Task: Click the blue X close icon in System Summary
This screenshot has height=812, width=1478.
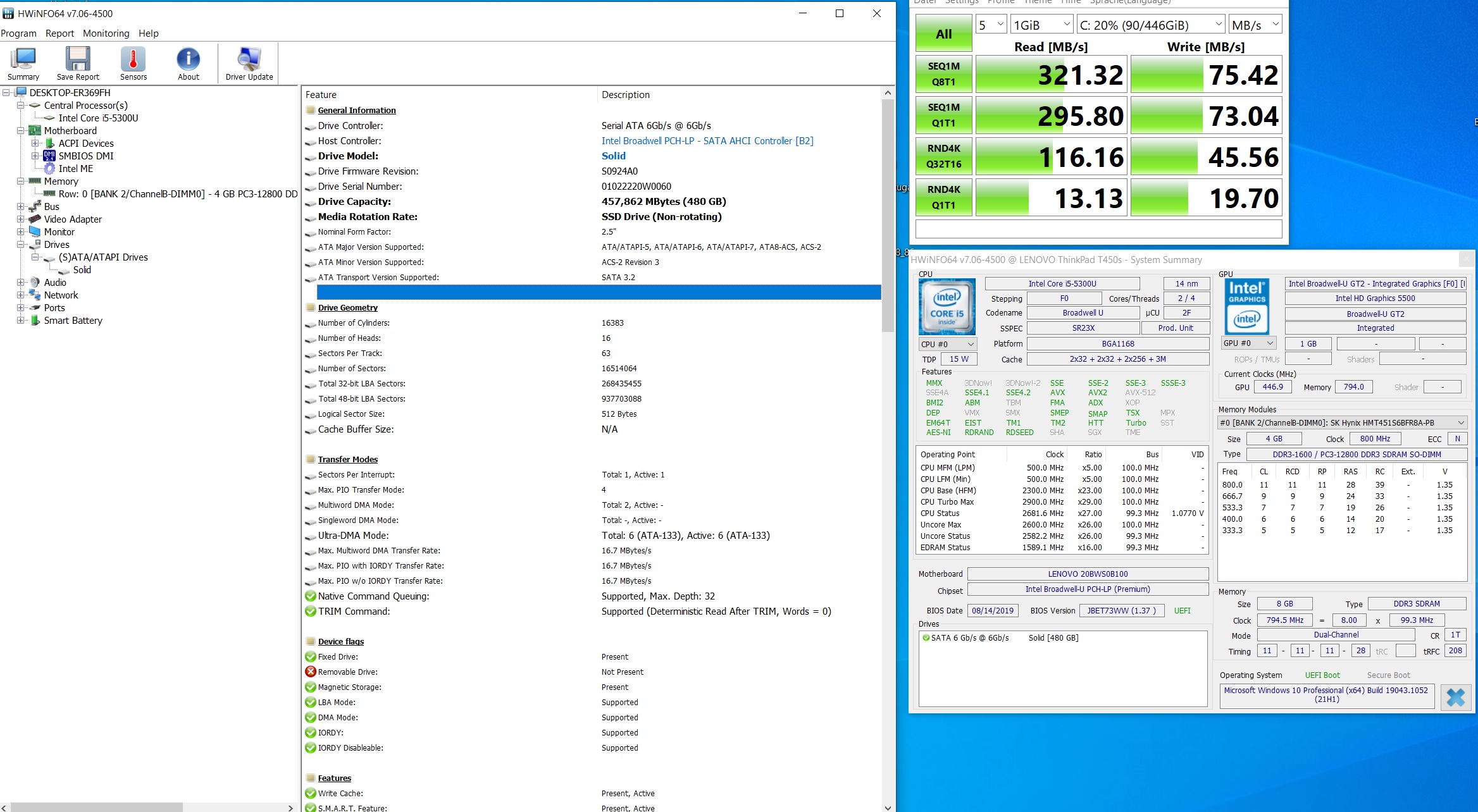Action: pos(1455,697)
